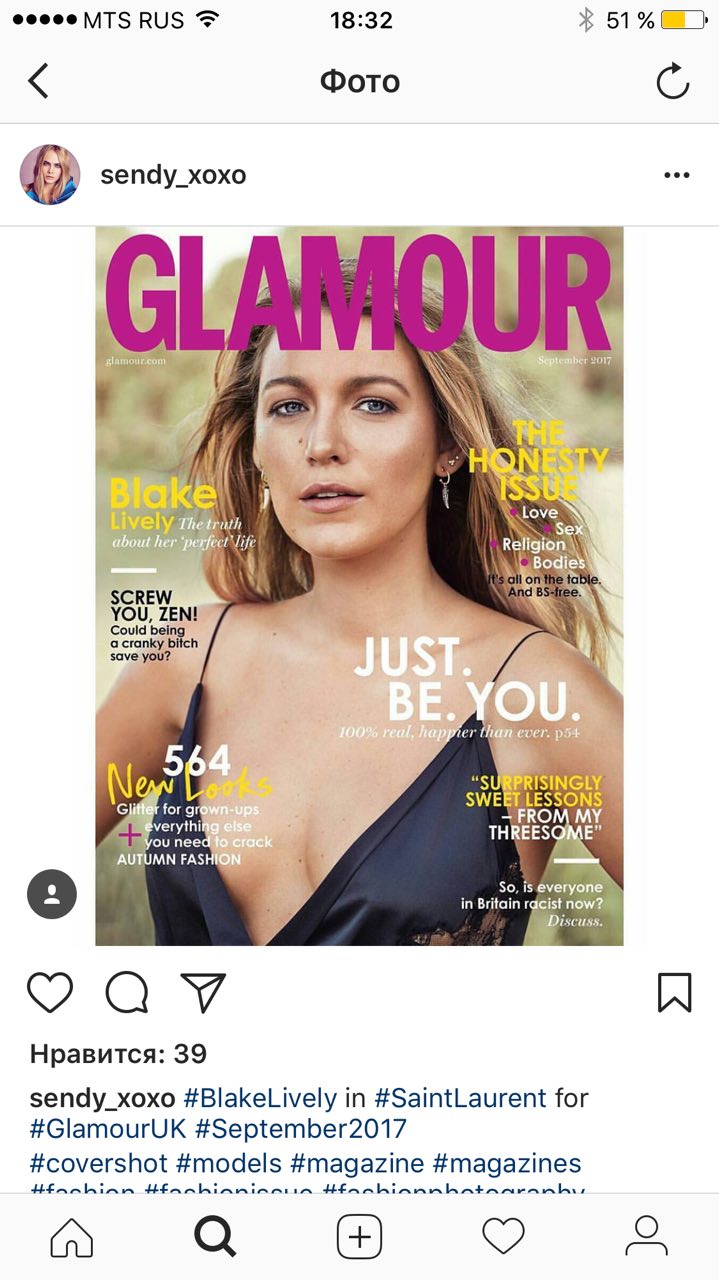
Task: Open the #BlakeLively hashtag
Action: (260, 1098)
